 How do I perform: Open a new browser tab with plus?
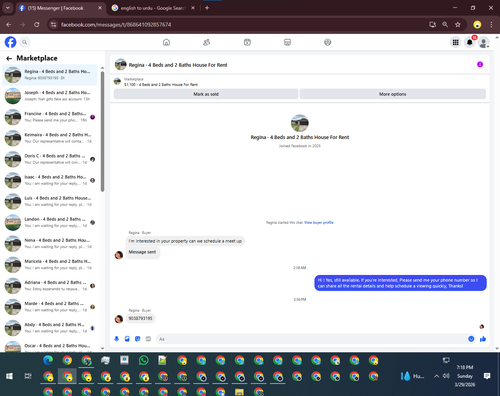[207, 8]
